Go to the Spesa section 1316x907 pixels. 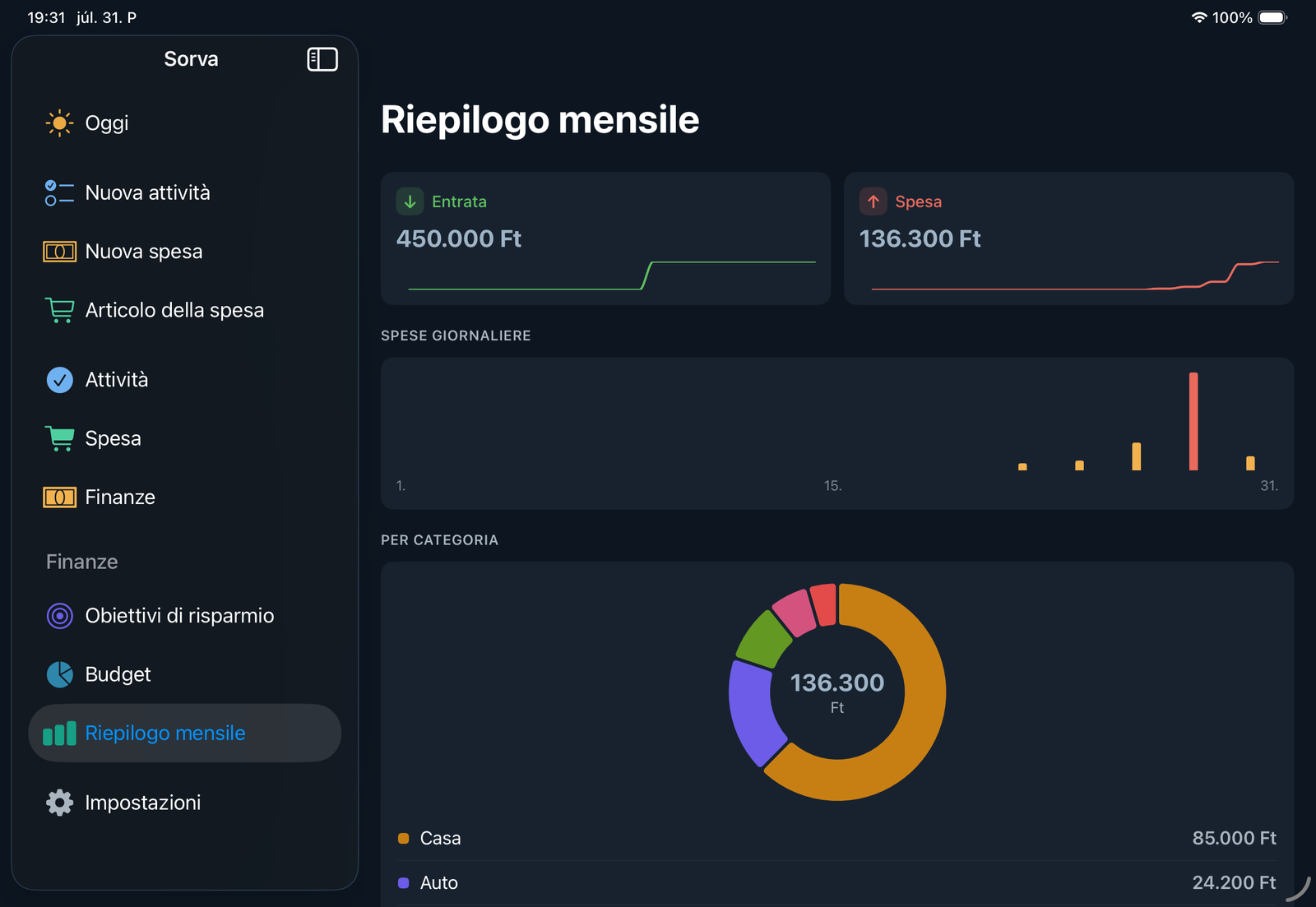click(x=185, y=438)
